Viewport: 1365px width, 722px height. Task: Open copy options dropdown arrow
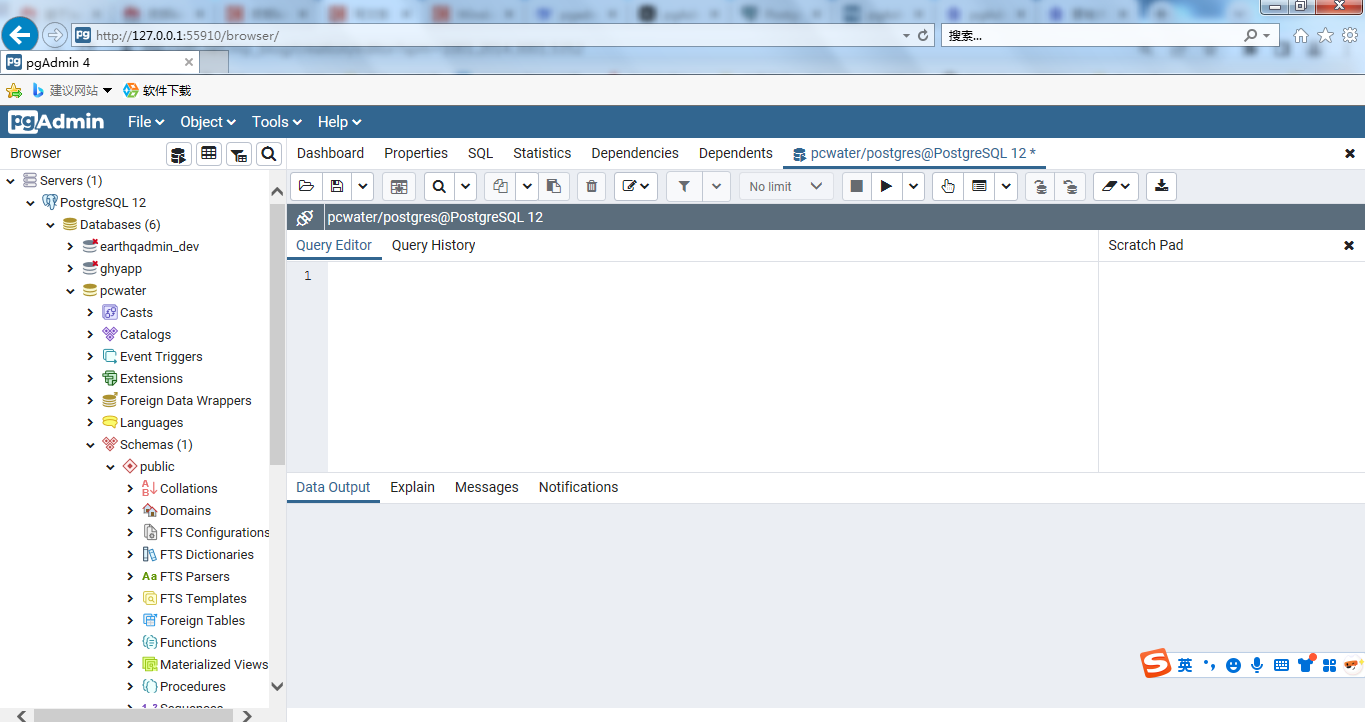[x=527, y=186]
